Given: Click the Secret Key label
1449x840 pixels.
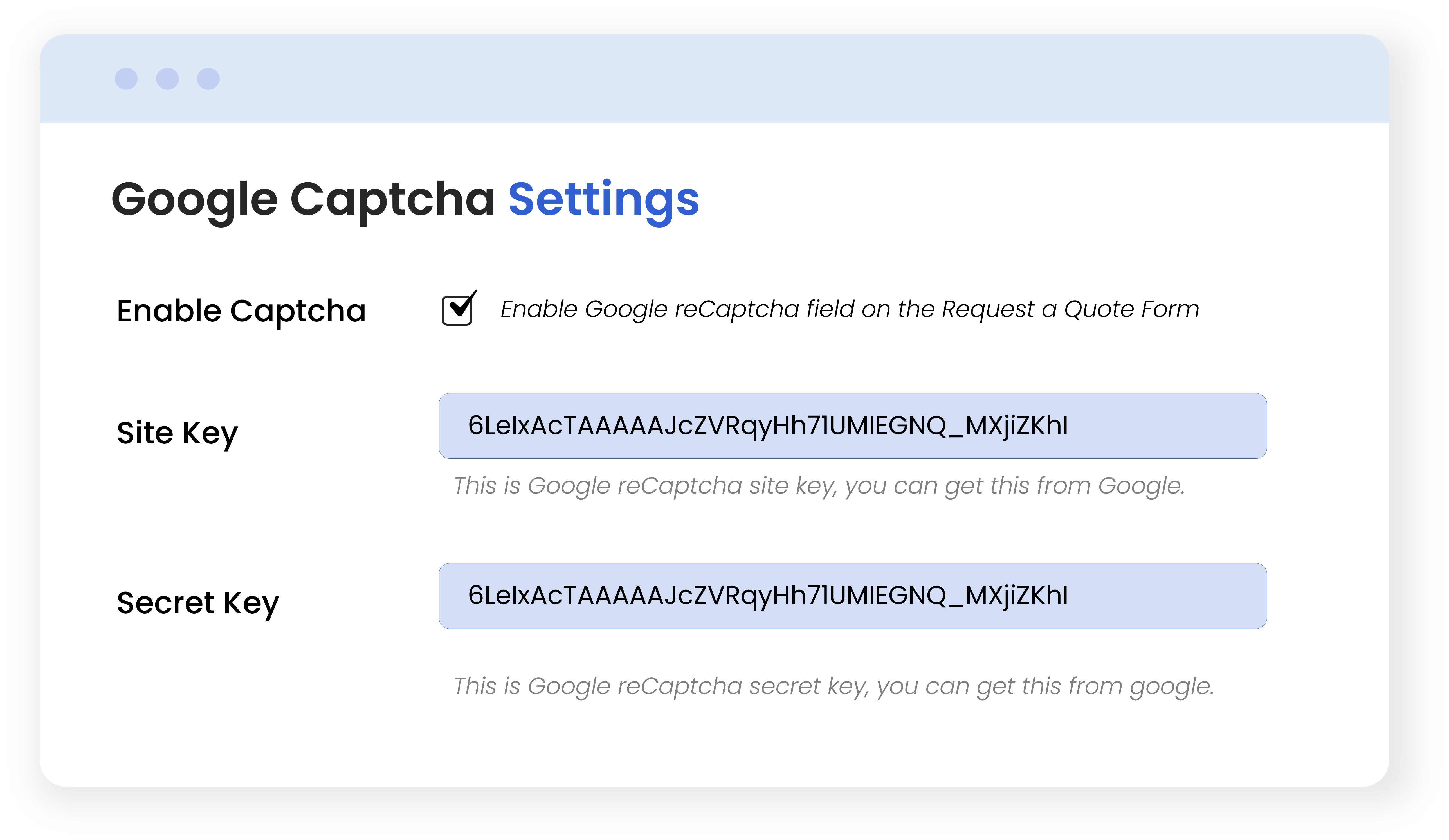Looking at the screenshot, I should pyautogui.click(x=198, y=603).
